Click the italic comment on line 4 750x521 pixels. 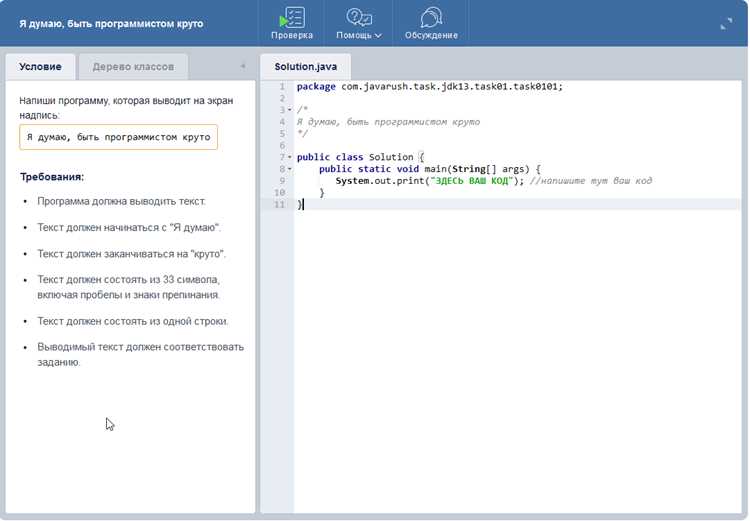point(388,122)
